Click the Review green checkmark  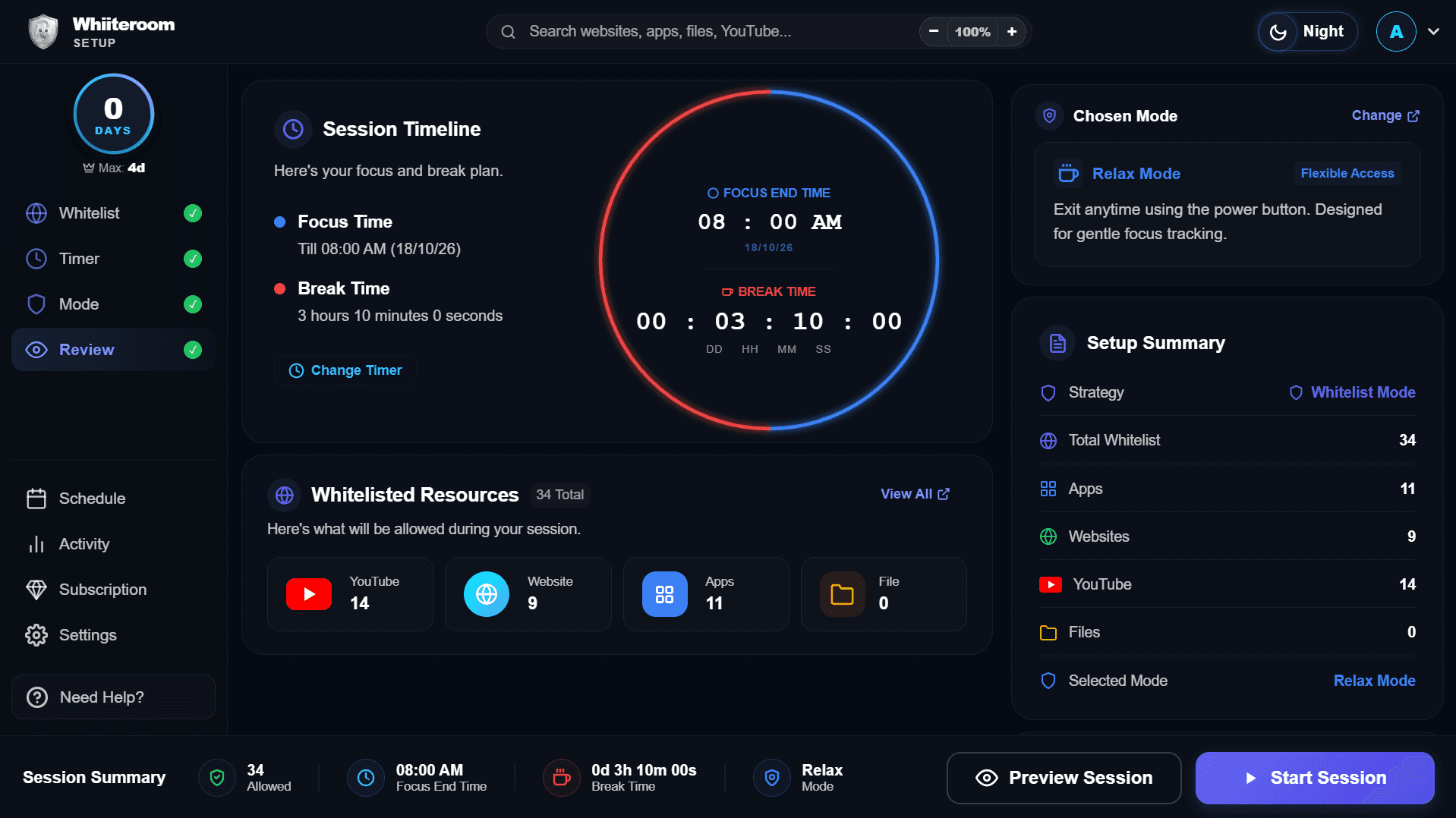[x=193, y=350]
